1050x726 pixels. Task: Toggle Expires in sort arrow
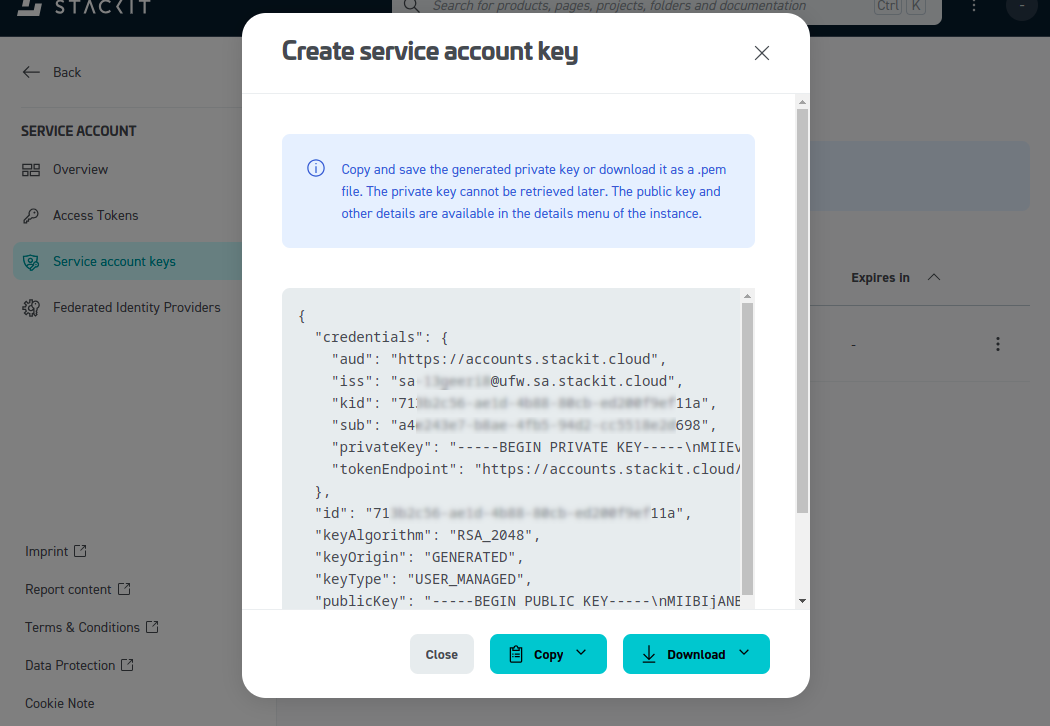[x=934, y=277]
